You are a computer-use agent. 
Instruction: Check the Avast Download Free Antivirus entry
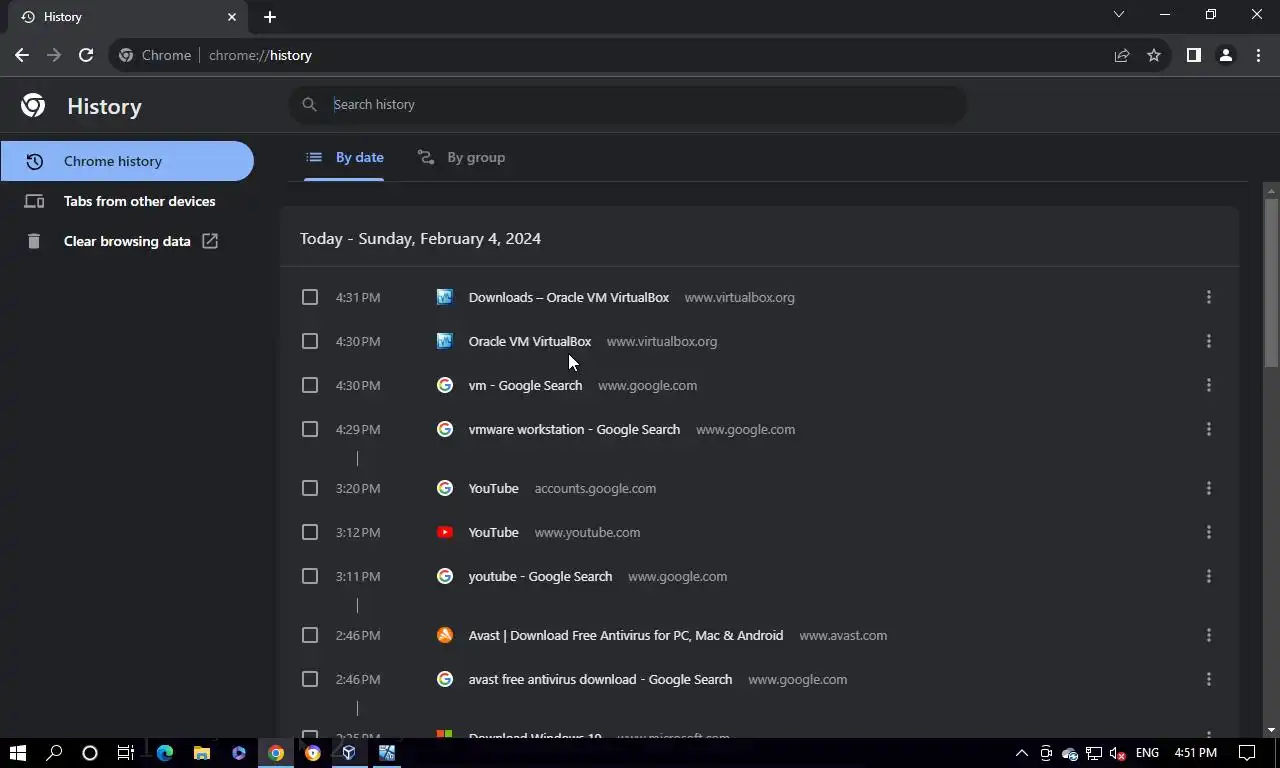310,635
